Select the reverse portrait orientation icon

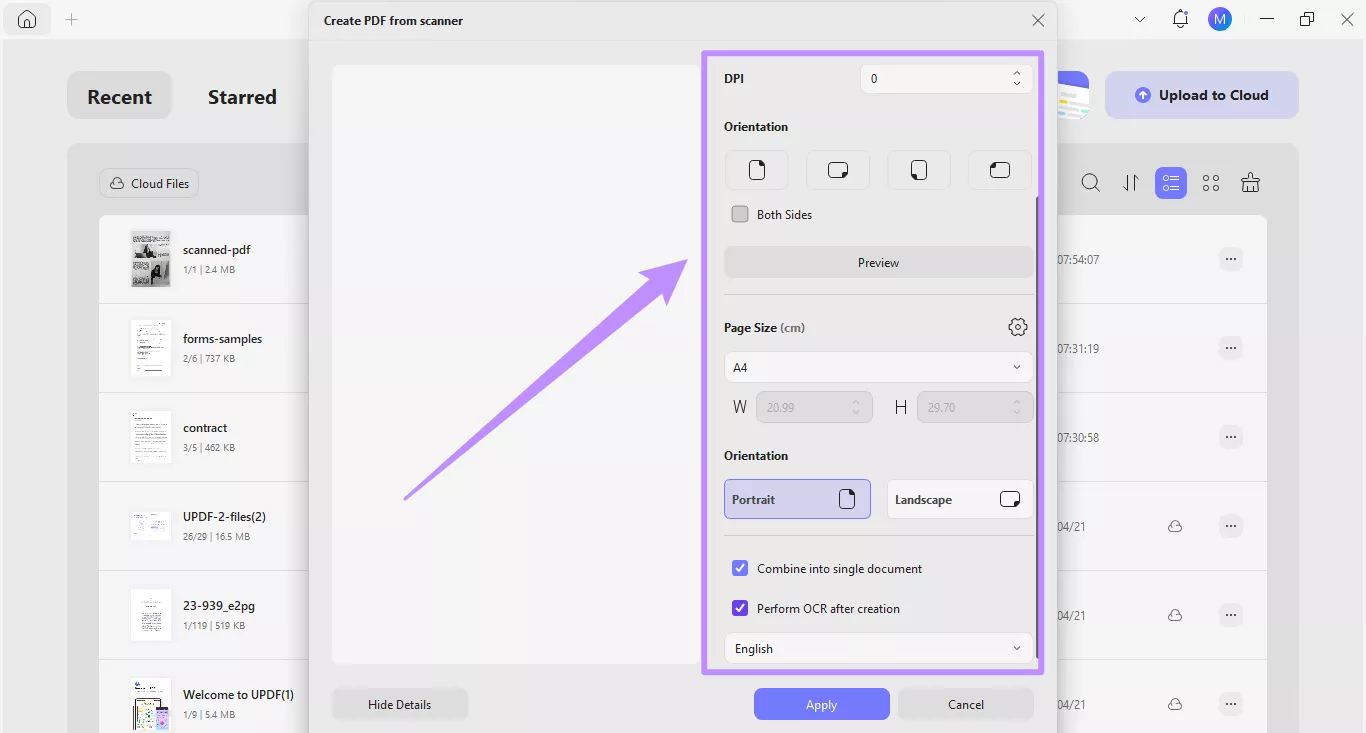click(x=918, y=170)
